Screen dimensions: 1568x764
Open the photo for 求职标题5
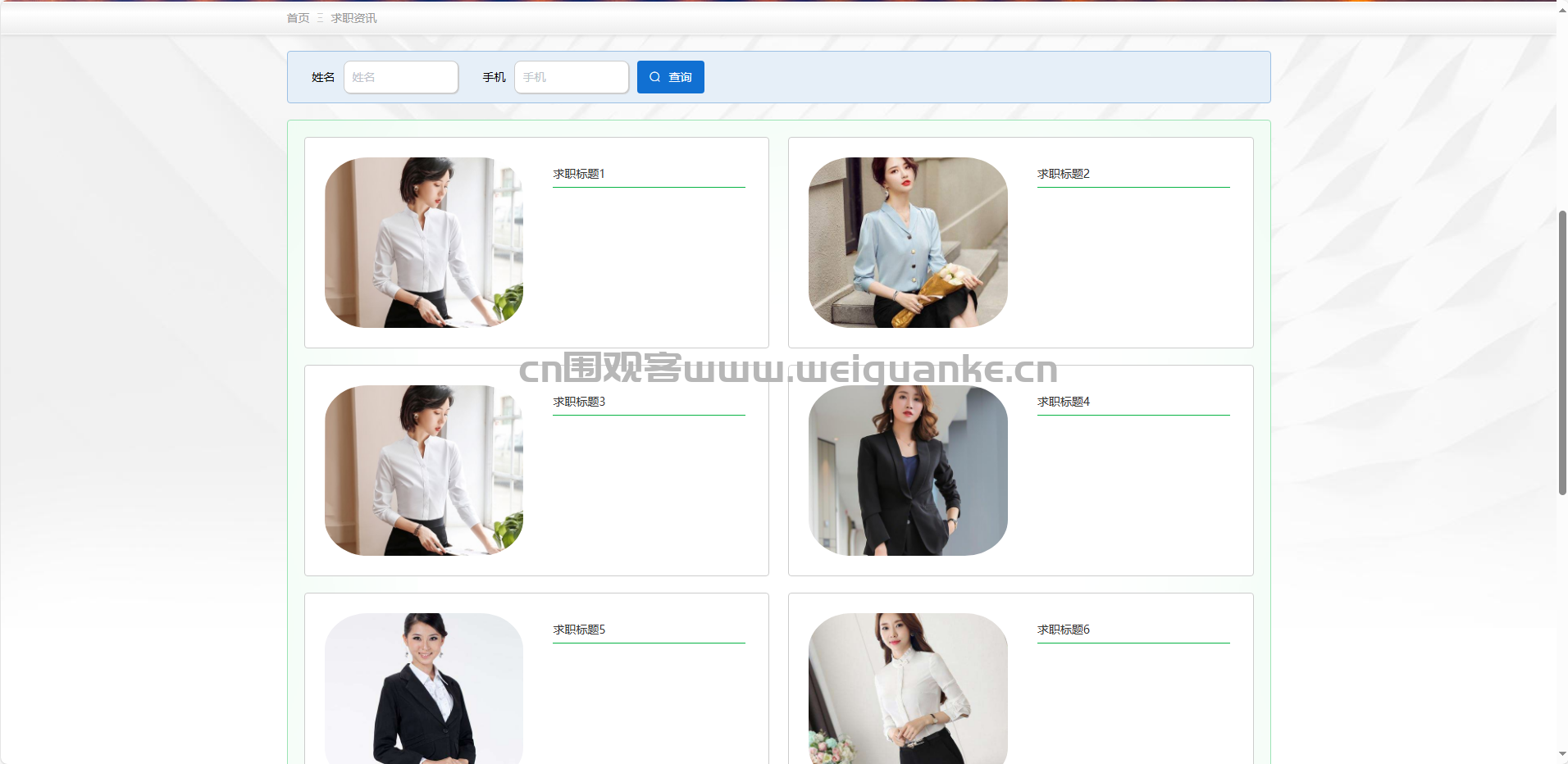[424, 689]
